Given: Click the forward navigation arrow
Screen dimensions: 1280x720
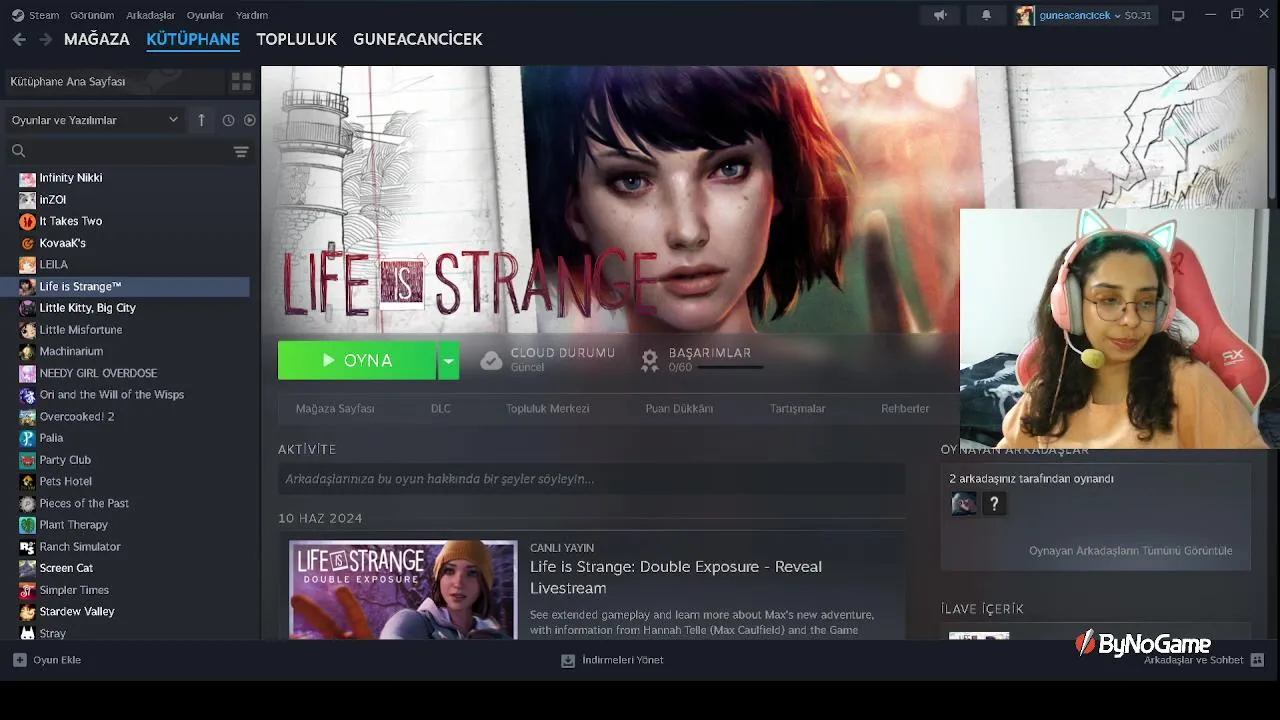Looking at the screenshot, I should (45, 39).
